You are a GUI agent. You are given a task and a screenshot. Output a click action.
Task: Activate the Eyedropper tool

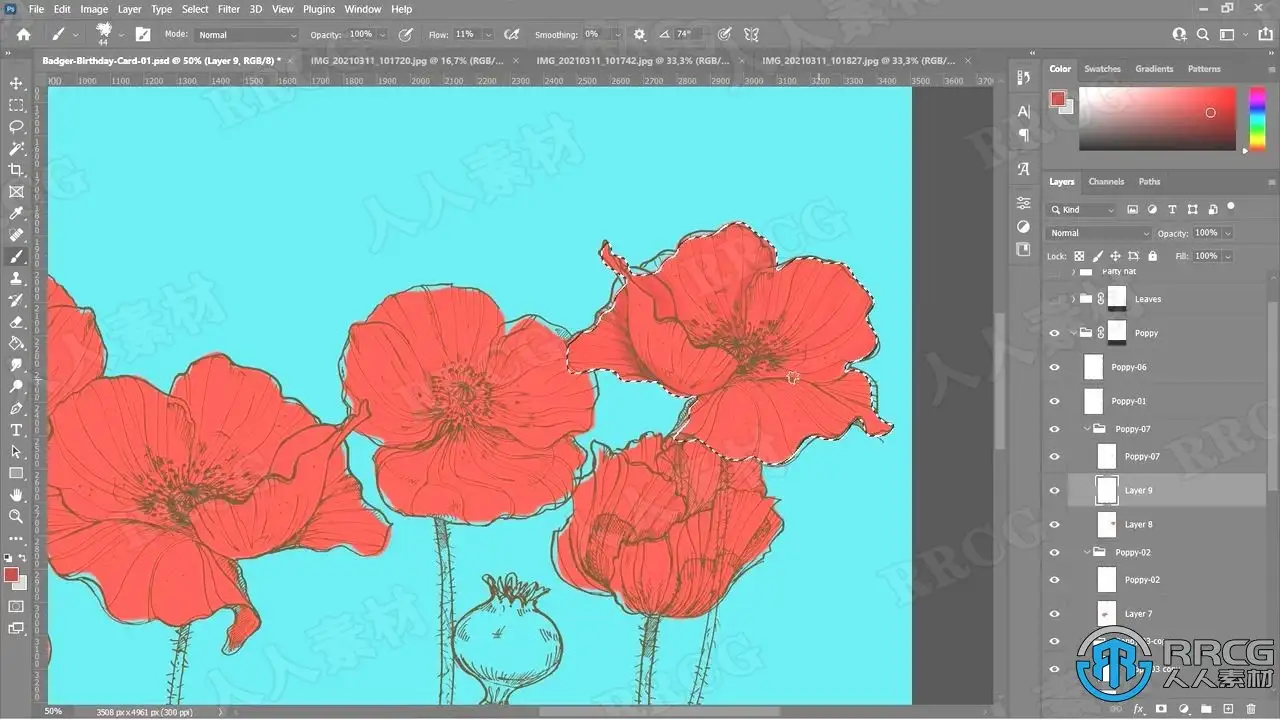16,213
